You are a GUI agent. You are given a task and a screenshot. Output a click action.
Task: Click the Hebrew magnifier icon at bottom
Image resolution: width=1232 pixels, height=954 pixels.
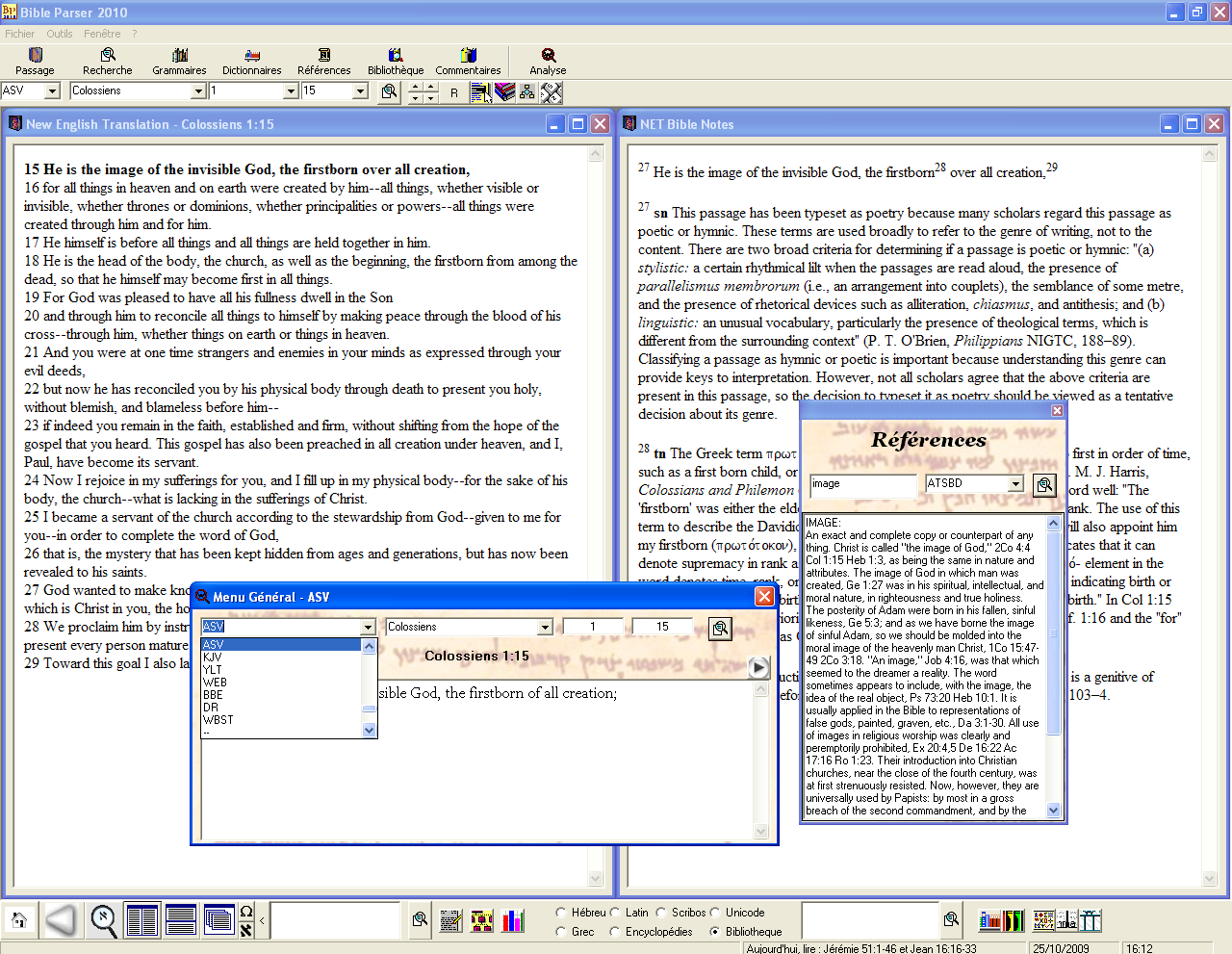click(104, 920)
